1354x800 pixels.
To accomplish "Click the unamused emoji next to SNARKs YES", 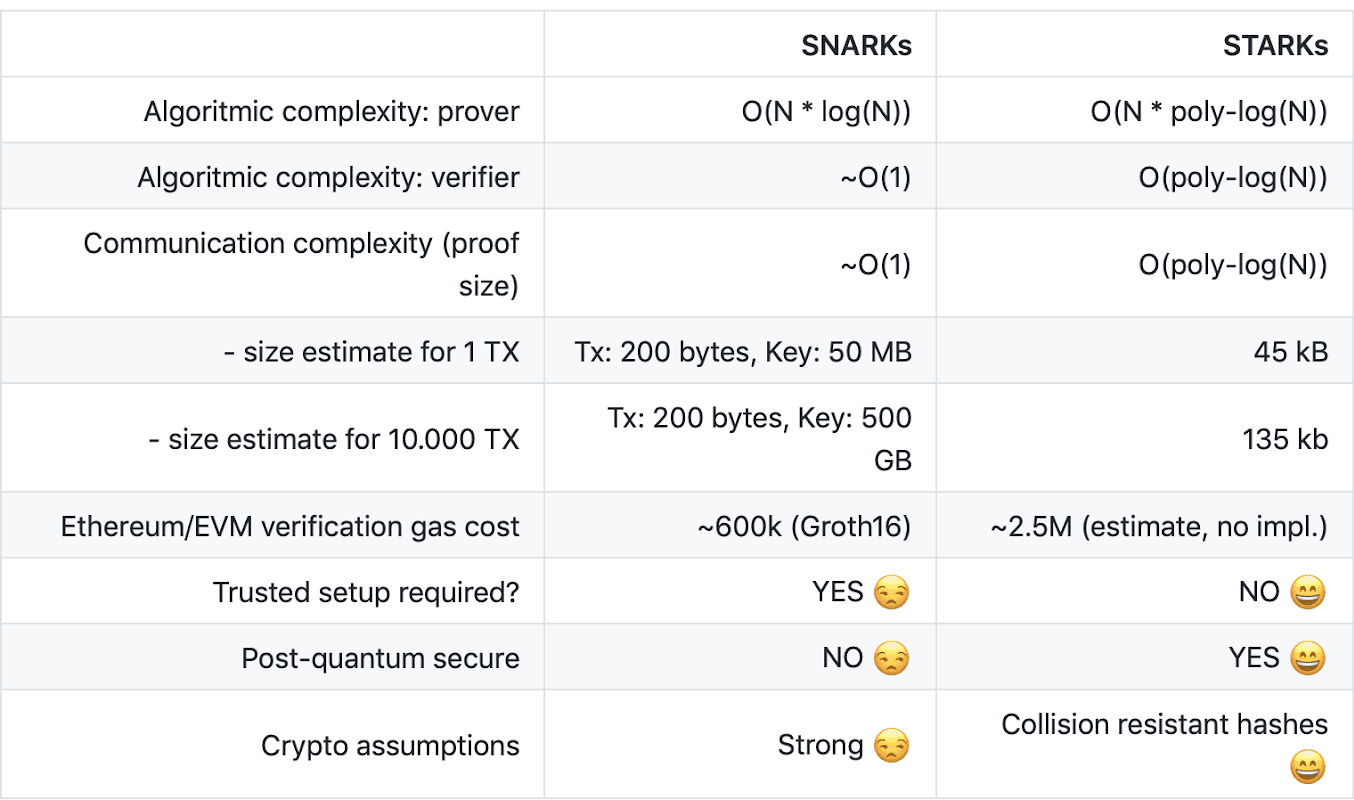I will (x=892, y=593).
